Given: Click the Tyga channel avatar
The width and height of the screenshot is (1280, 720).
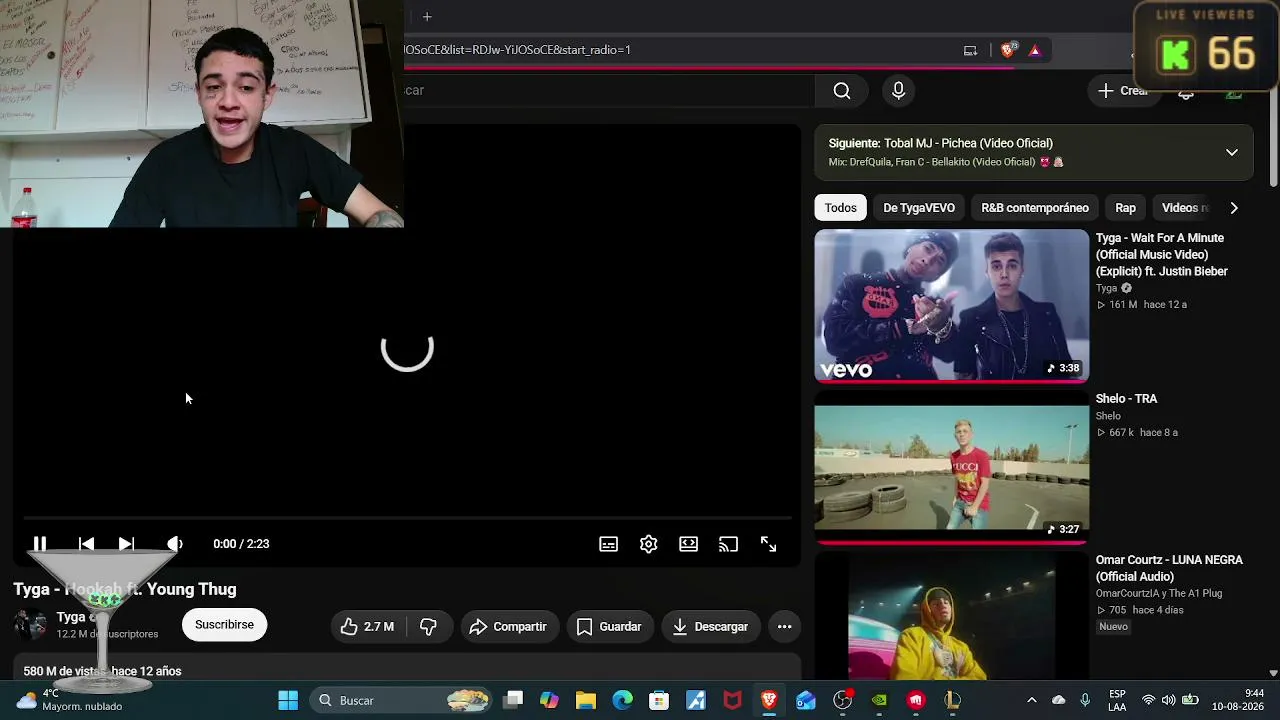Looking at the screenshot, I should (30, 625).
